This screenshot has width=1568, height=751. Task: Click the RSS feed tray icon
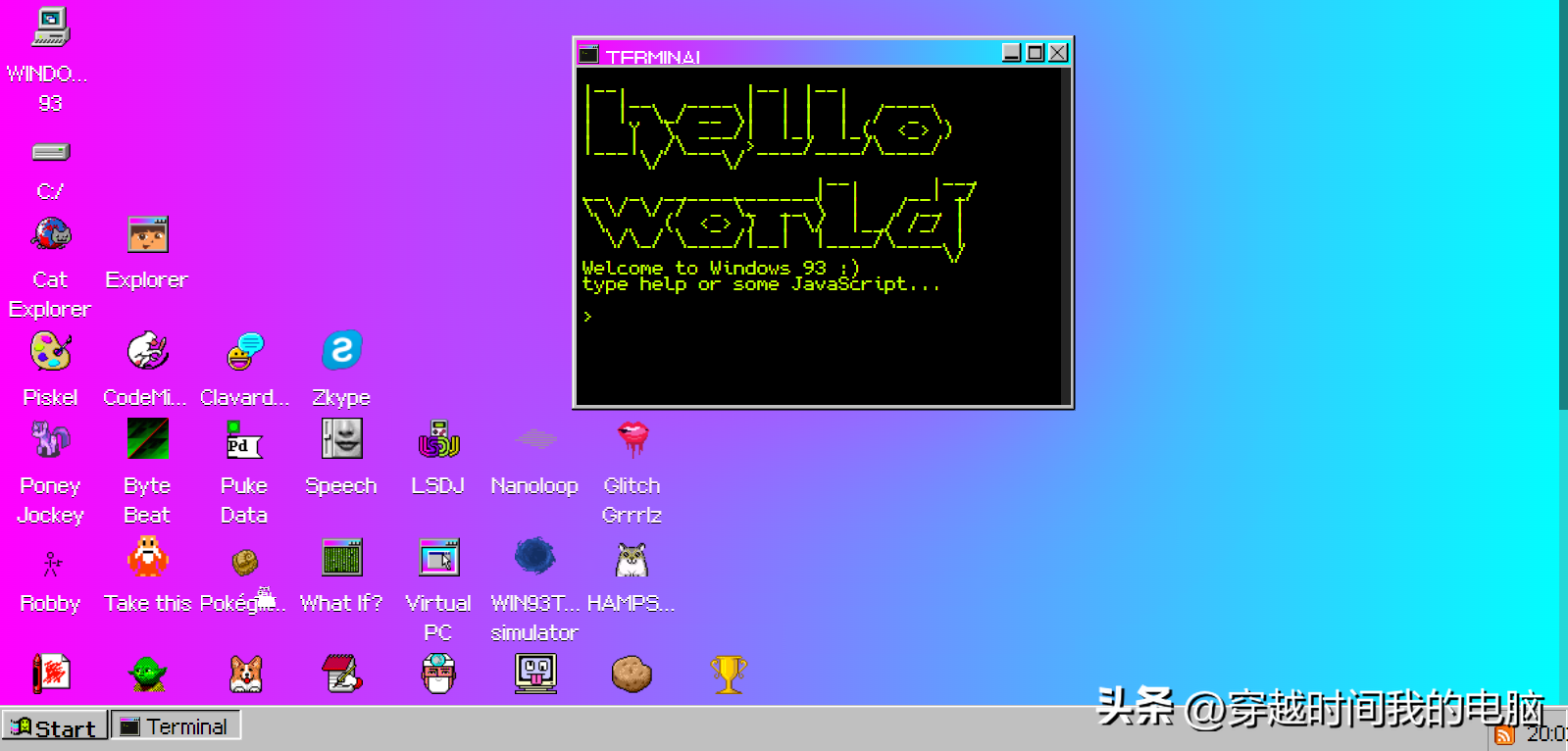(1504, 734)
